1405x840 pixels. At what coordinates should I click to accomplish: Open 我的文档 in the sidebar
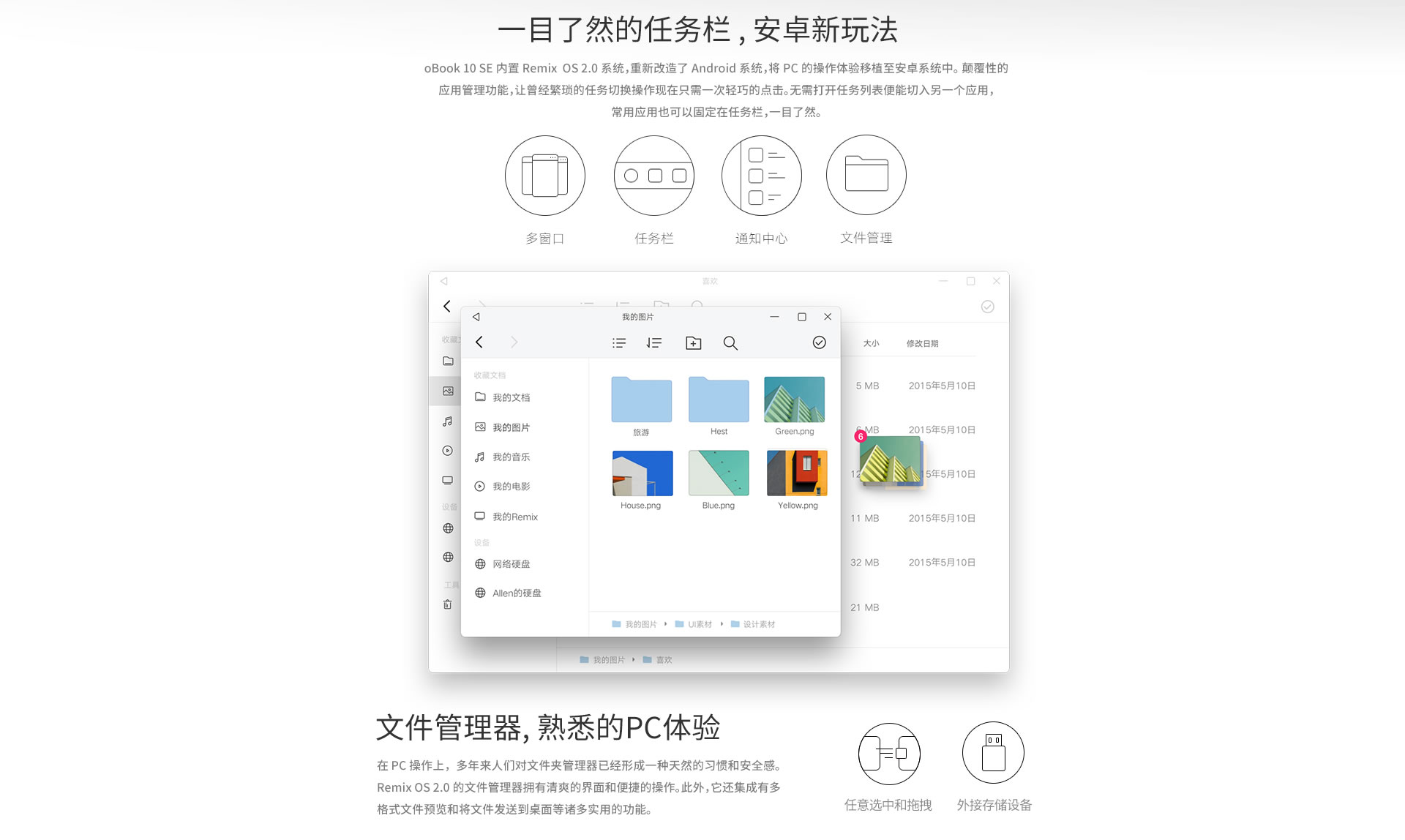coord(511,397)
